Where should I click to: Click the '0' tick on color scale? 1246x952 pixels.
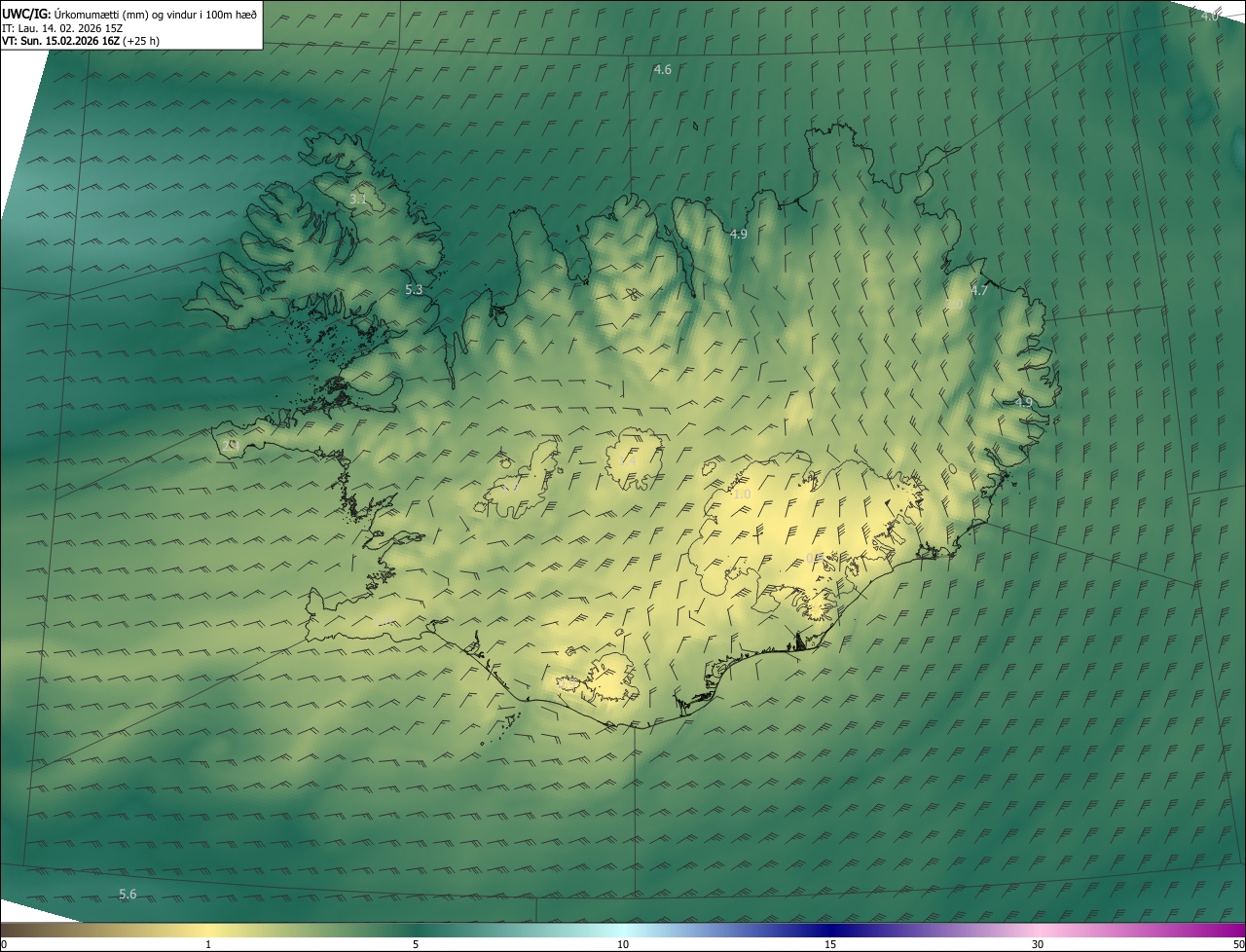[x=4, y=944]
